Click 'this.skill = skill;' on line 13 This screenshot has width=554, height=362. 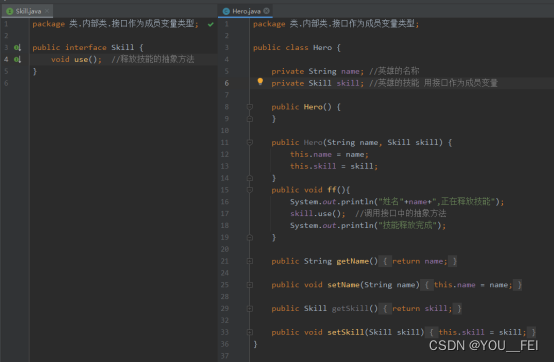(334, 166)
